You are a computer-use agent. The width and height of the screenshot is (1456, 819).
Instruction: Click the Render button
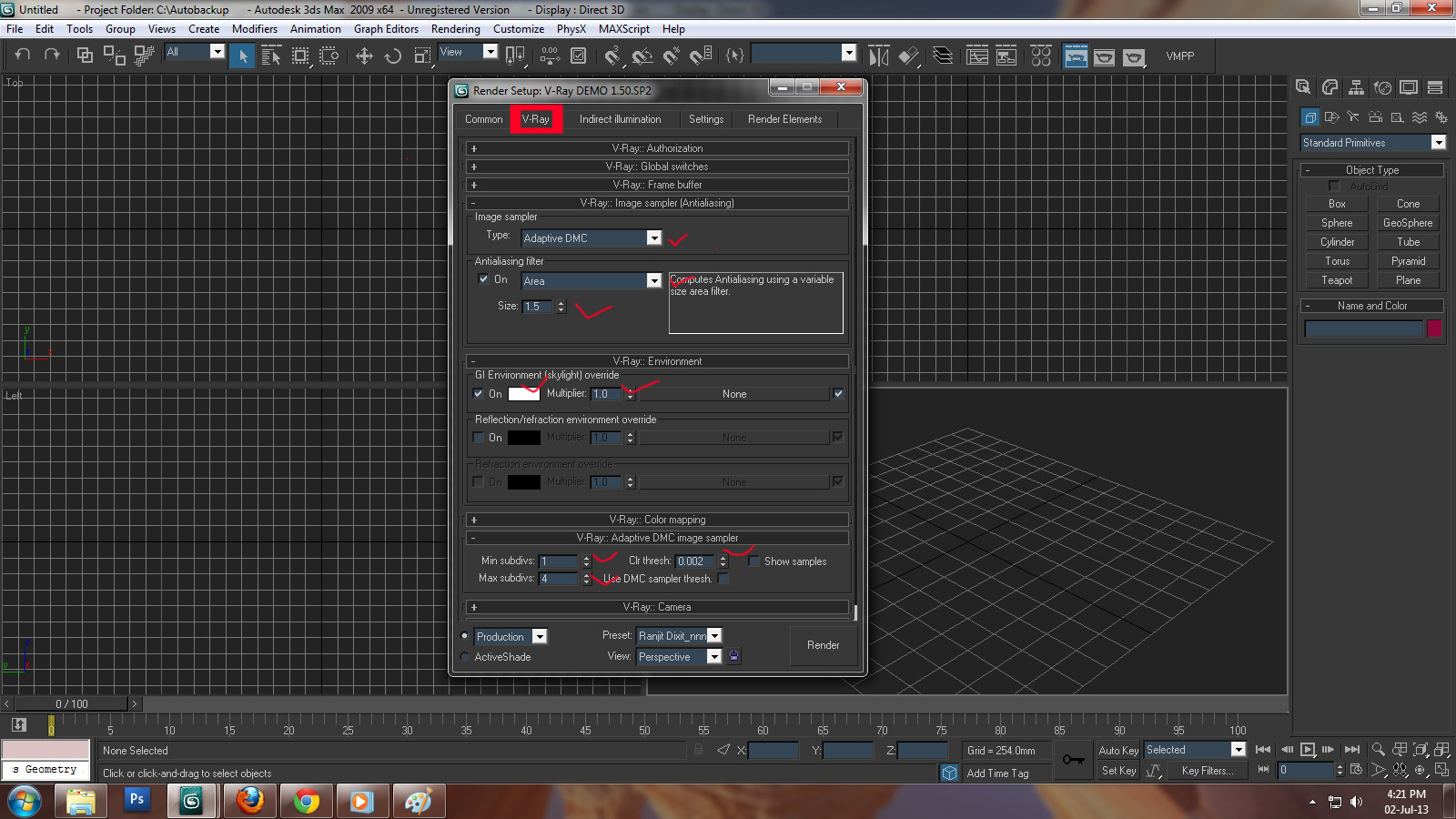(824, 645)
